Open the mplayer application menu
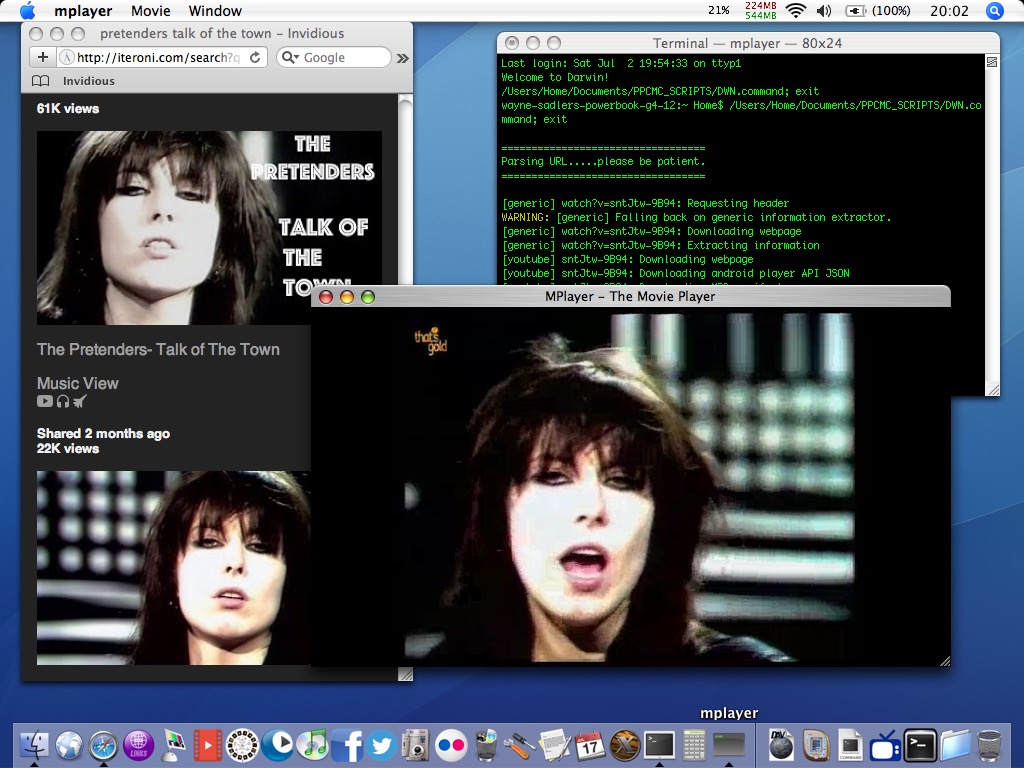 point(83,10)
